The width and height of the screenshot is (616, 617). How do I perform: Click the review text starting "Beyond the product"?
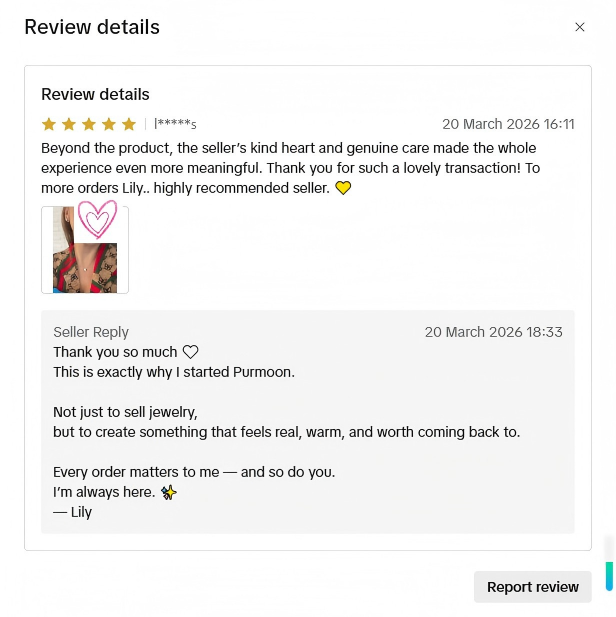click(290, 168)
